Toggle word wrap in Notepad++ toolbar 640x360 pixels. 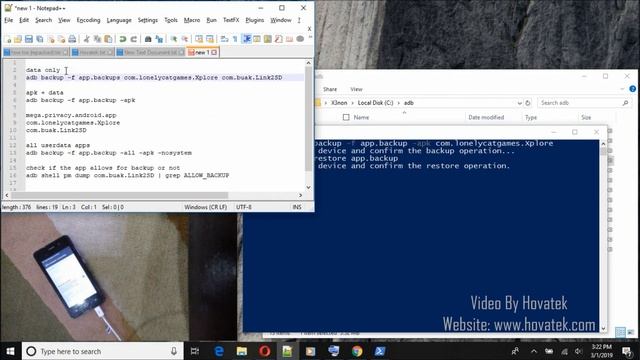click(224, 39)
